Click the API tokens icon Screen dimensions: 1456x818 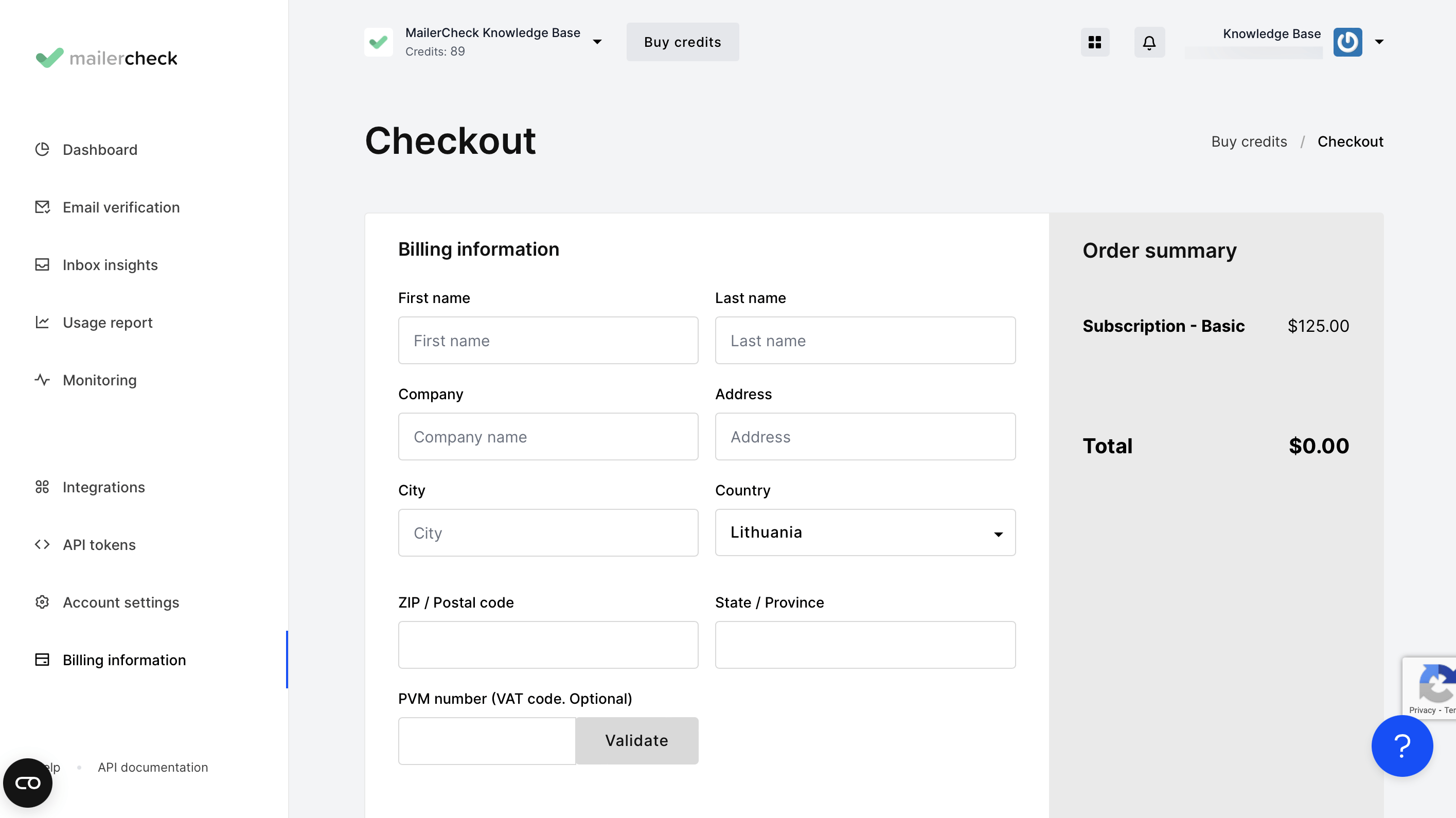(x=42, y=545)
